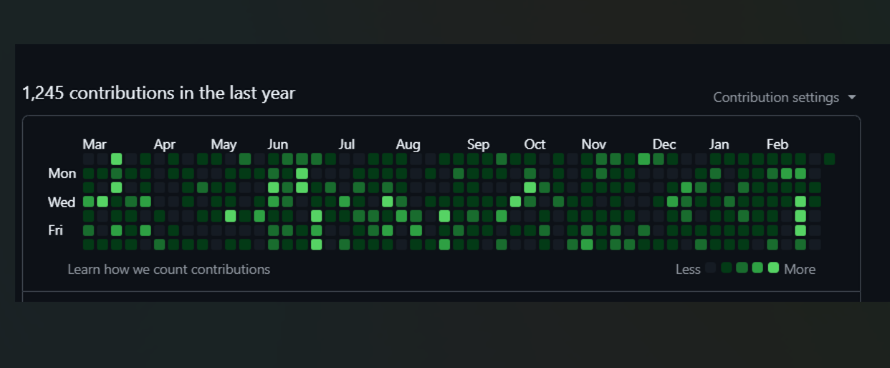Viewport: 890px width, 368px height.
Task: Click the Mon weekday label
Action: [62, 173]
